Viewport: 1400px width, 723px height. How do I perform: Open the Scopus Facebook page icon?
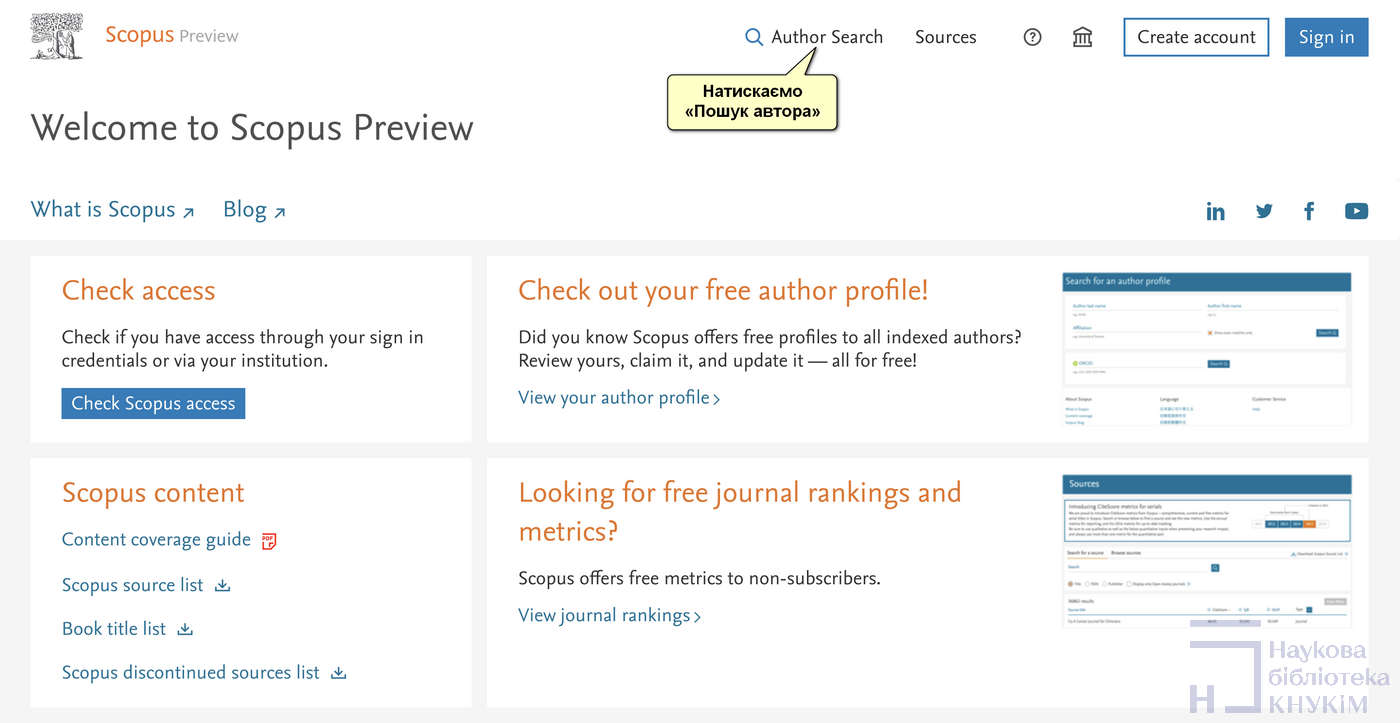pyautogui.click(x=1309, y=211)
